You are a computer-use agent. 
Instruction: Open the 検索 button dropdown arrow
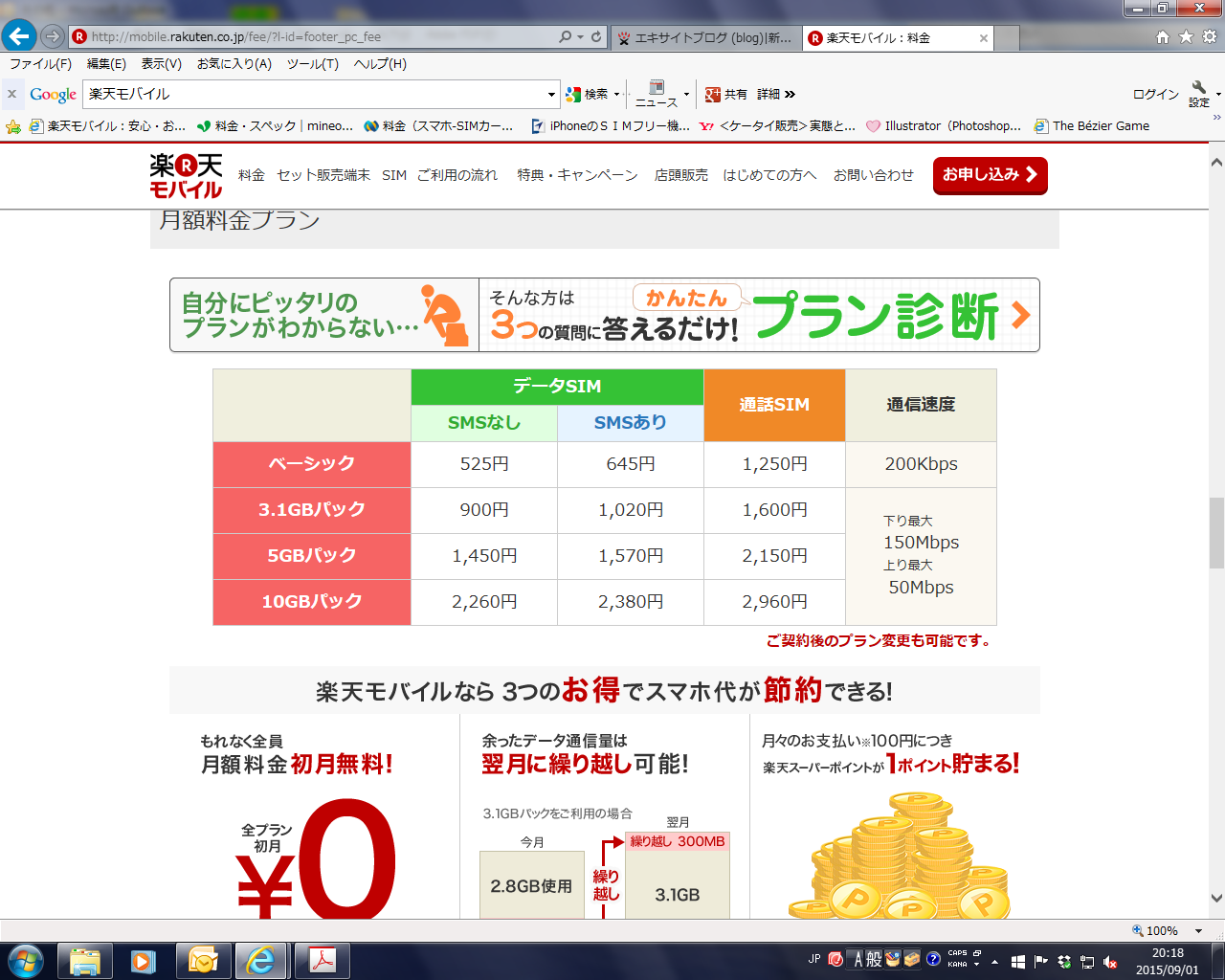[616, 94]
